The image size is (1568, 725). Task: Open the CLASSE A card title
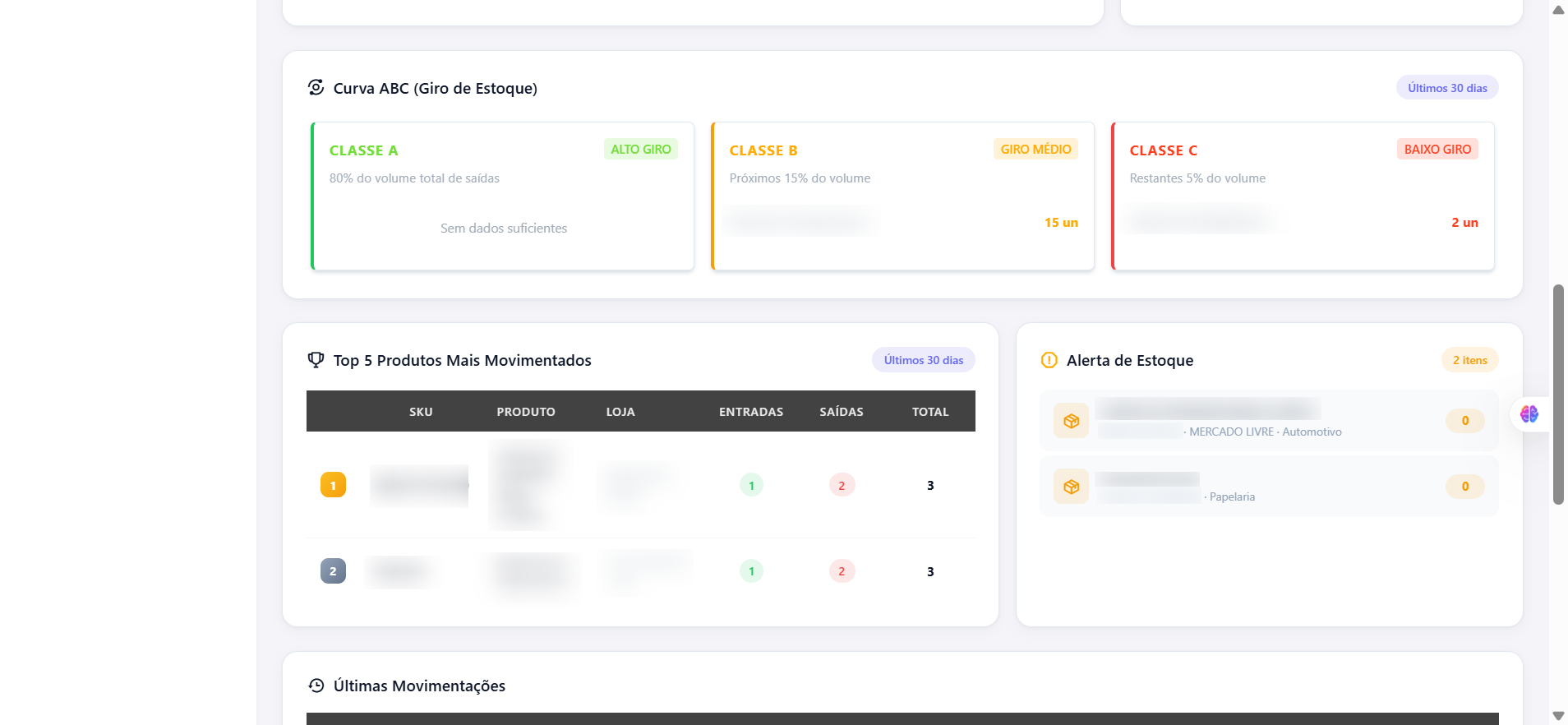364,150
